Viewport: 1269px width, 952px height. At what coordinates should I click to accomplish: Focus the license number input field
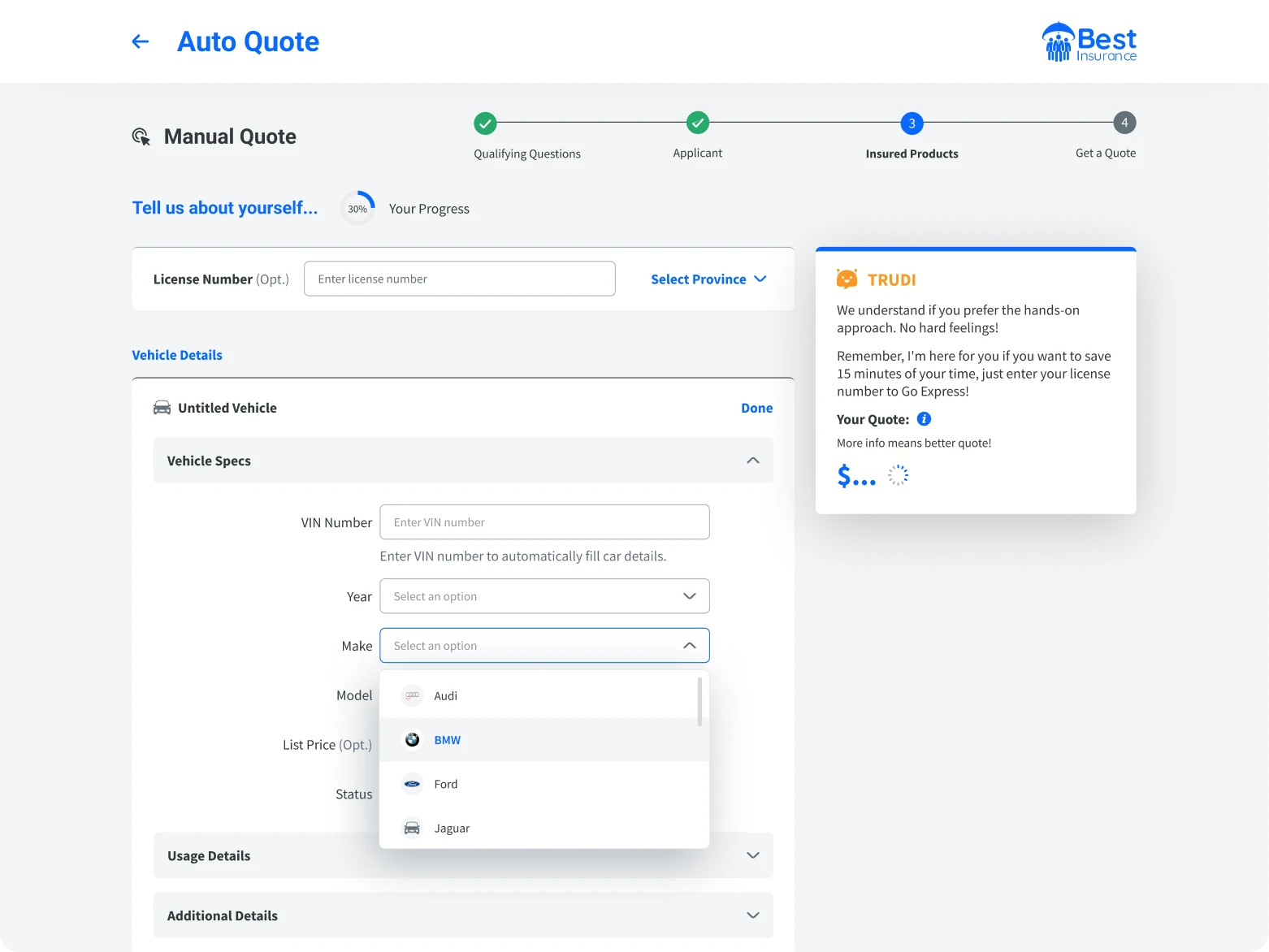460,279
